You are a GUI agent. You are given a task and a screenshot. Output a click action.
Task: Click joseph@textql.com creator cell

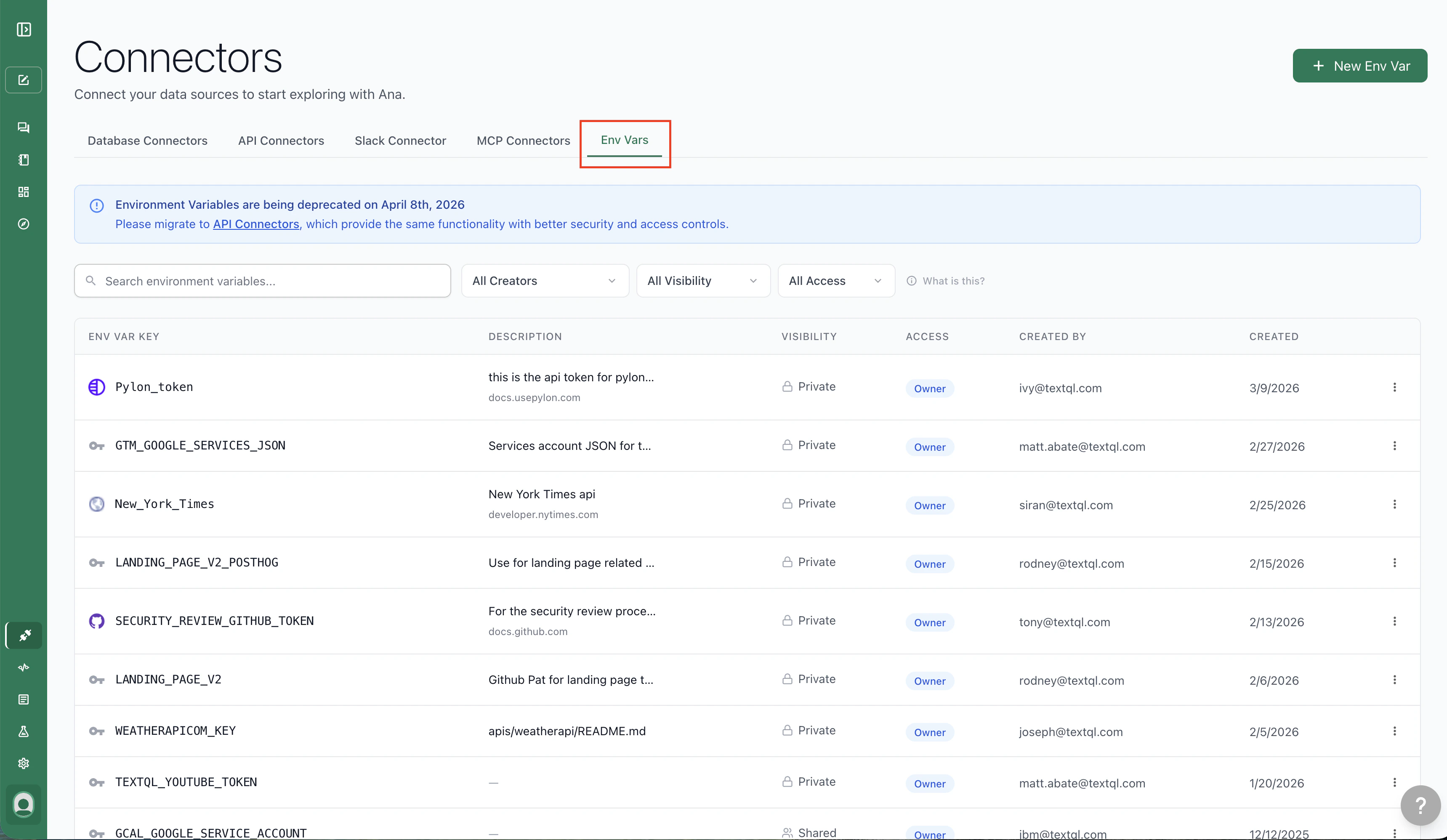tap(1070, 732)
